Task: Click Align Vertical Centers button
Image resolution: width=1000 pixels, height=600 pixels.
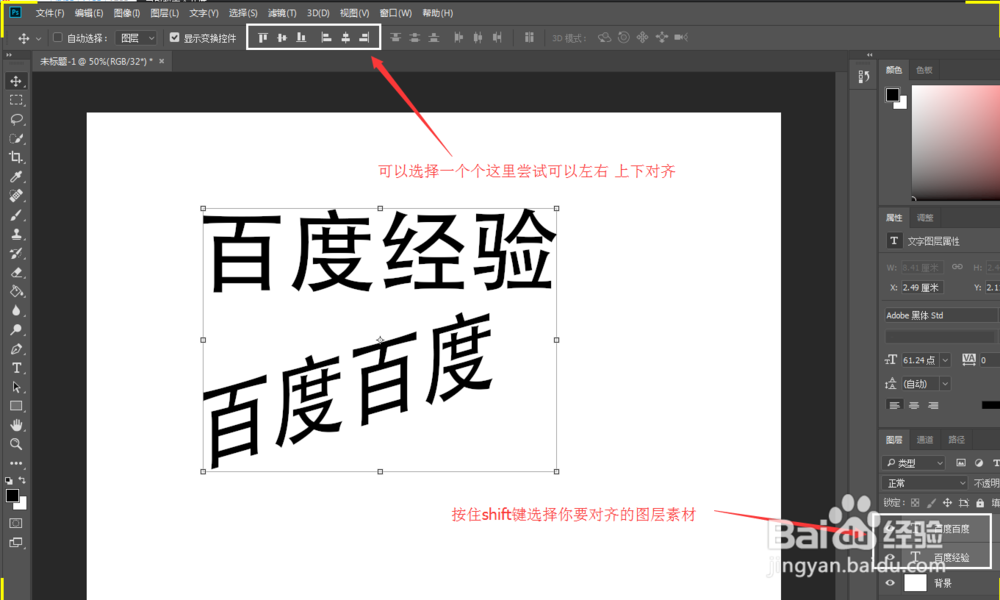Action: point(282,38)
